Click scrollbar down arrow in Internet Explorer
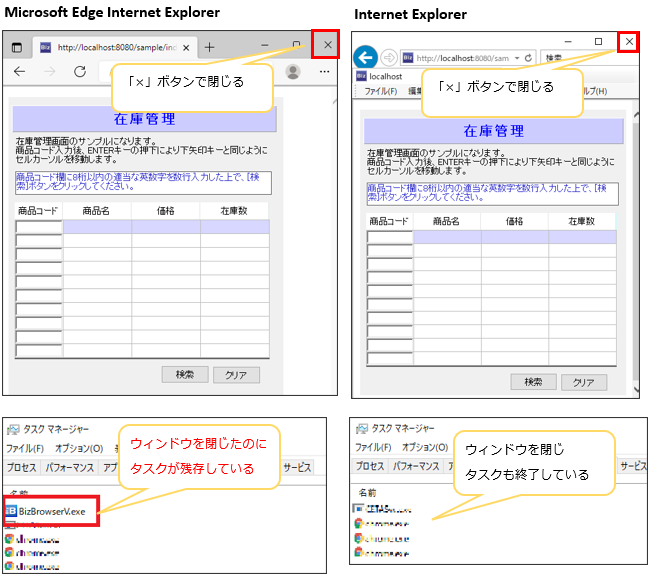Screen dimensions: 654x576 coord(636,389)
